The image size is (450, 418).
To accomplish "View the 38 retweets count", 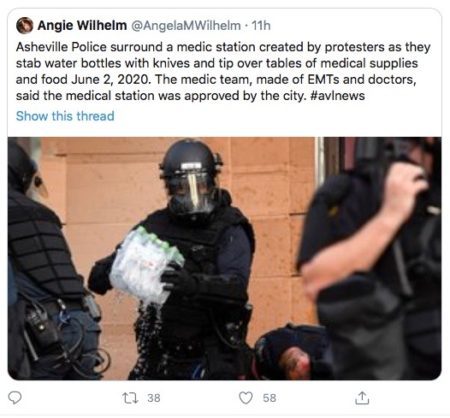I will pos(154,398).
